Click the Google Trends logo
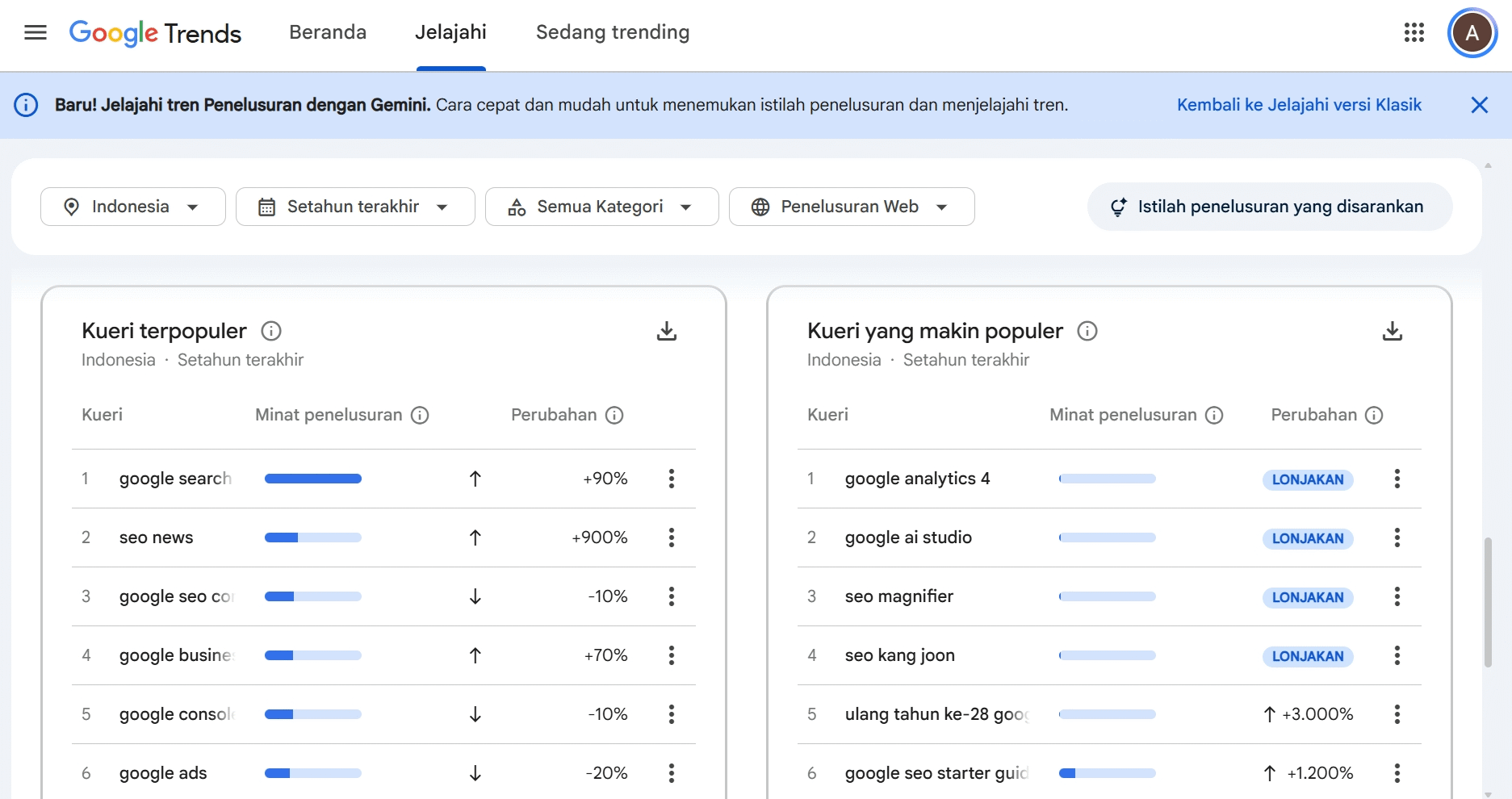Image resolution: width=1512 pixels, height=799 pixels. point(155,33)
